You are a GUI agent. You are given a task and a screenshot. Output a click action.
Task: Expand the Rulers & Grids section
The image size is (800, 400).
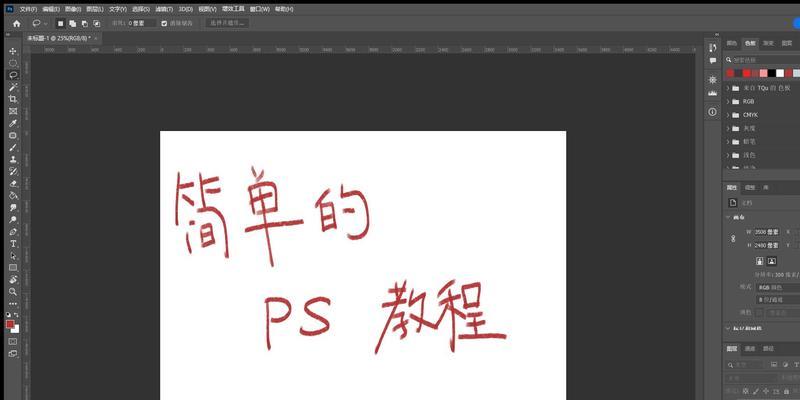pos(728,329)
